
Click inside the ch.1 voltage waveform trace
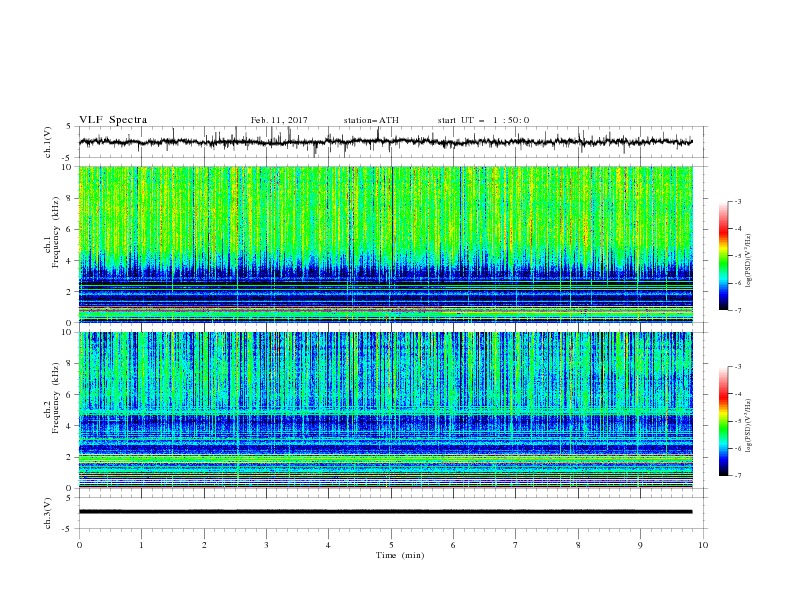[385, 142]
